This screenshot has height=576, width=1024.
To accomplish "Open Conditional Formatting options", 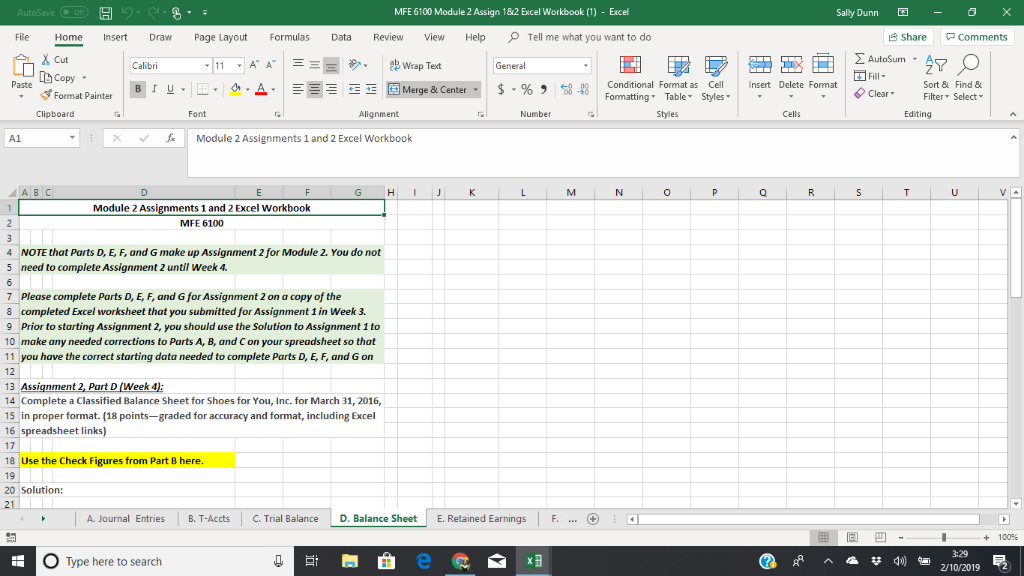I will 630,80.
